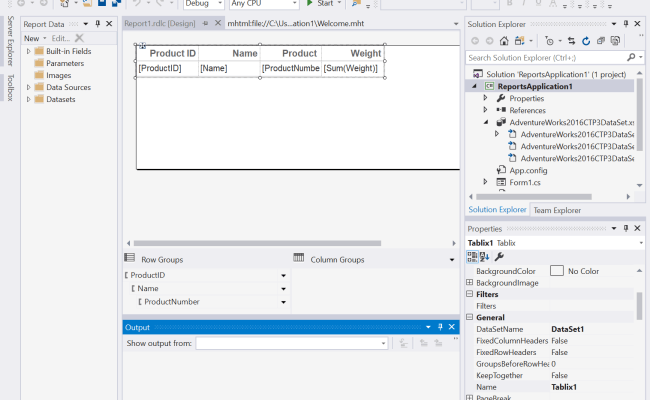
Task: Open Tablix1 object selector dropdown in Properties
Action: point(641,243)
